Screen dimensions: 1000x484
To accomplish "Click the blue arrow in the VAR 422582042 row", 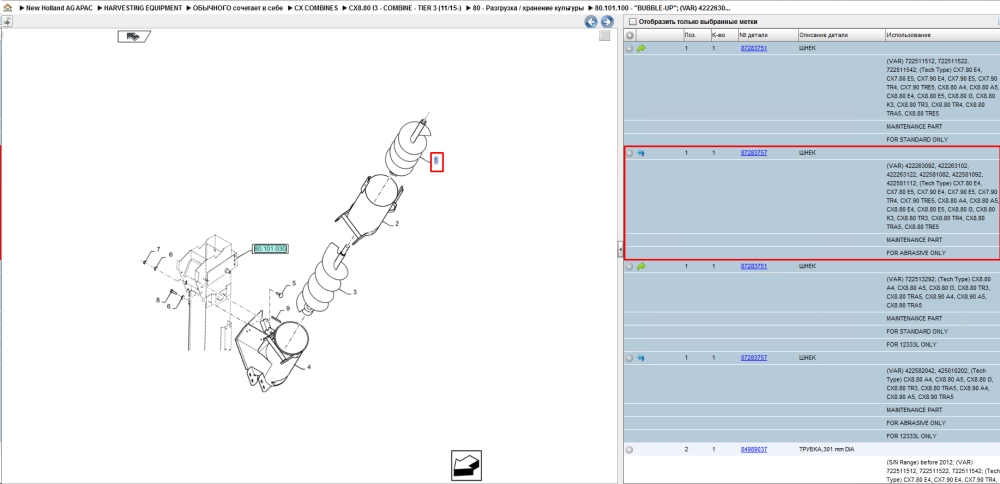I will [641, 358].
